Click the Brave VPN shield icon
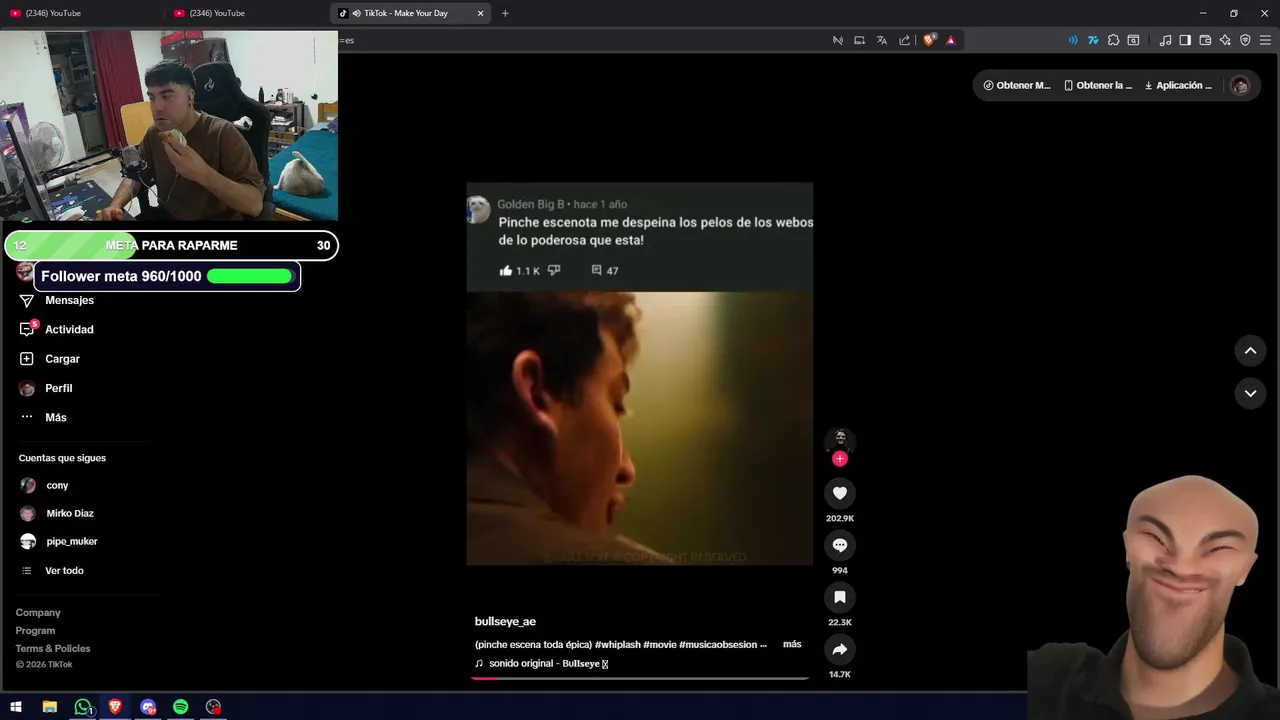The width and height of the screenshot is (1280, 720). pos(1245,40)
